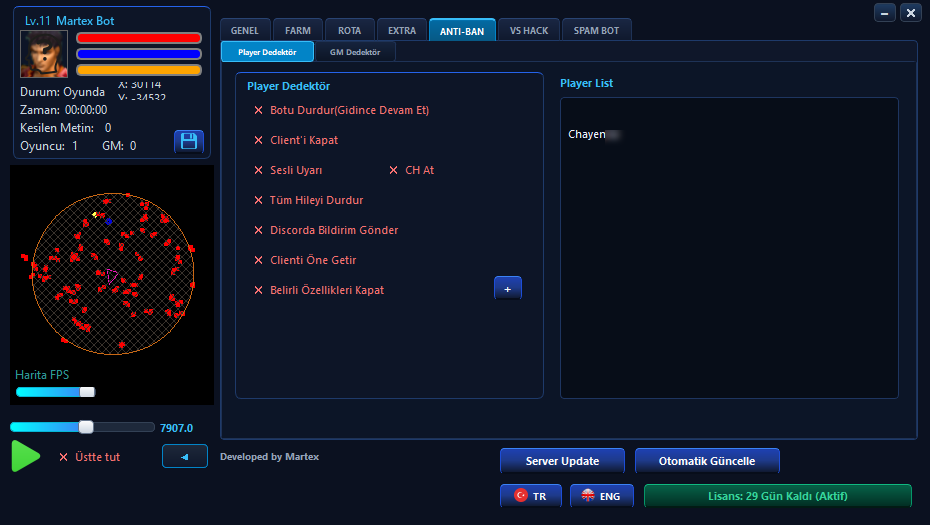Viewport: 930px width, 525px height.
Task: Click the Otomatik Güncelle button
Action: [x=707, y=461]
